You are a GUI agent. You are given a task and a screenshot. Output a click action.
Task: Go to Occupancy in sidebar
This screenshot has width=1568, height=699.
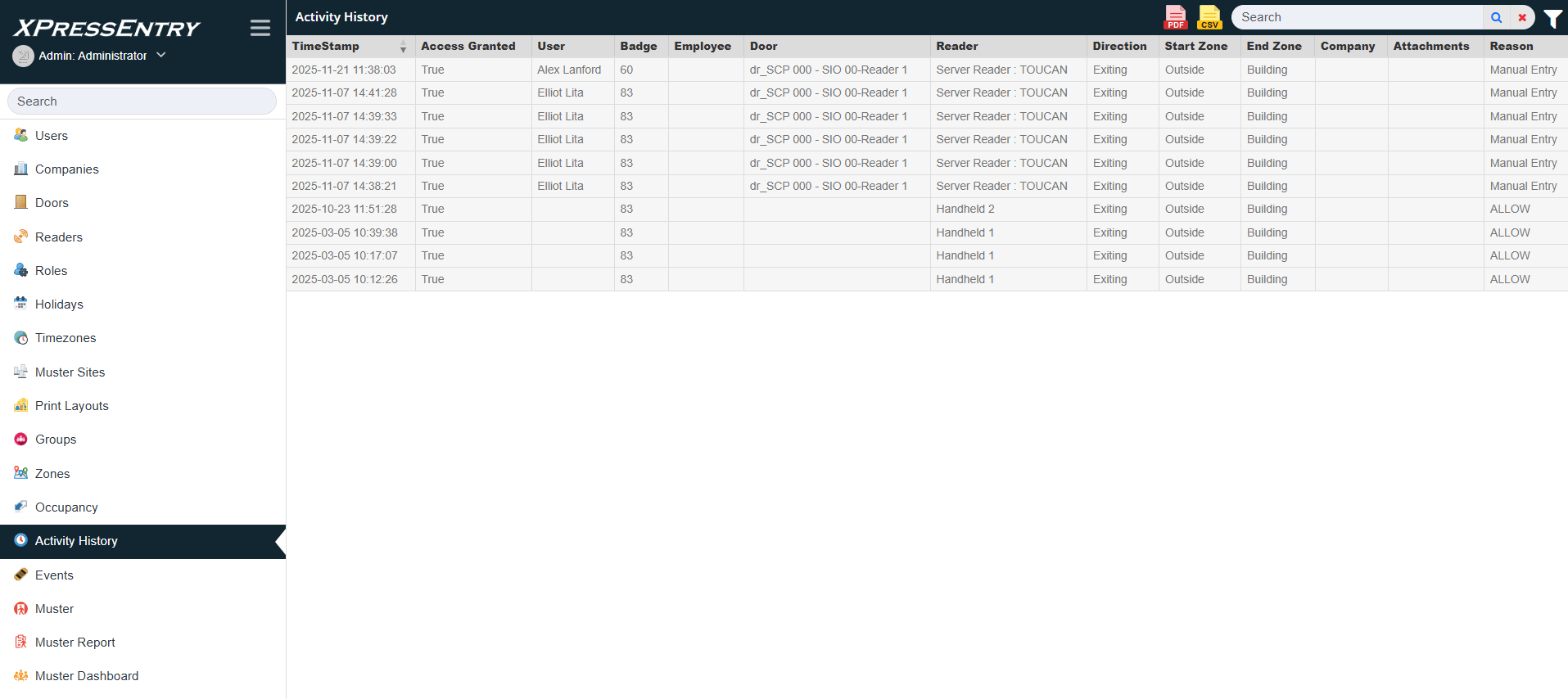[66, 507]
